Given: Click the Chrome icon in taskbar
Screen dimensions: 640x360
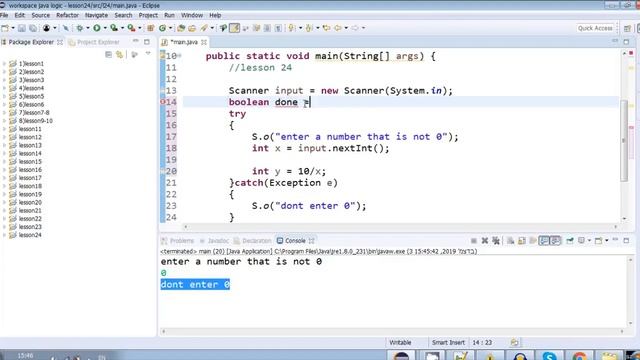Looking at the screenshot, I should (x=579, y=356).
